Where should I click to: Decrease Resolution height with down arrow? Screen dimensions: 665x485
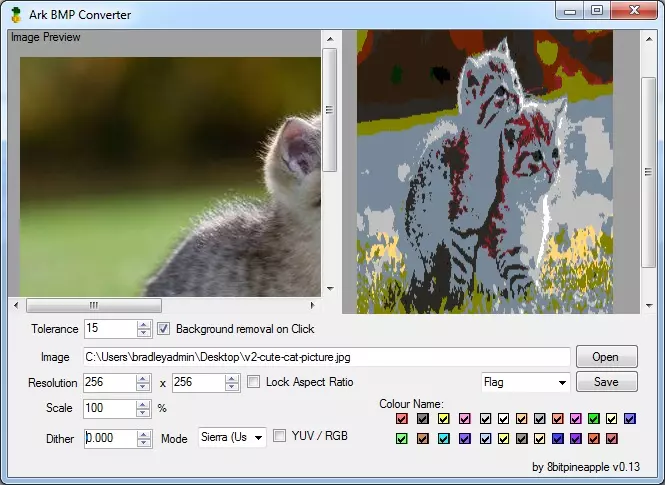[232, 387]
